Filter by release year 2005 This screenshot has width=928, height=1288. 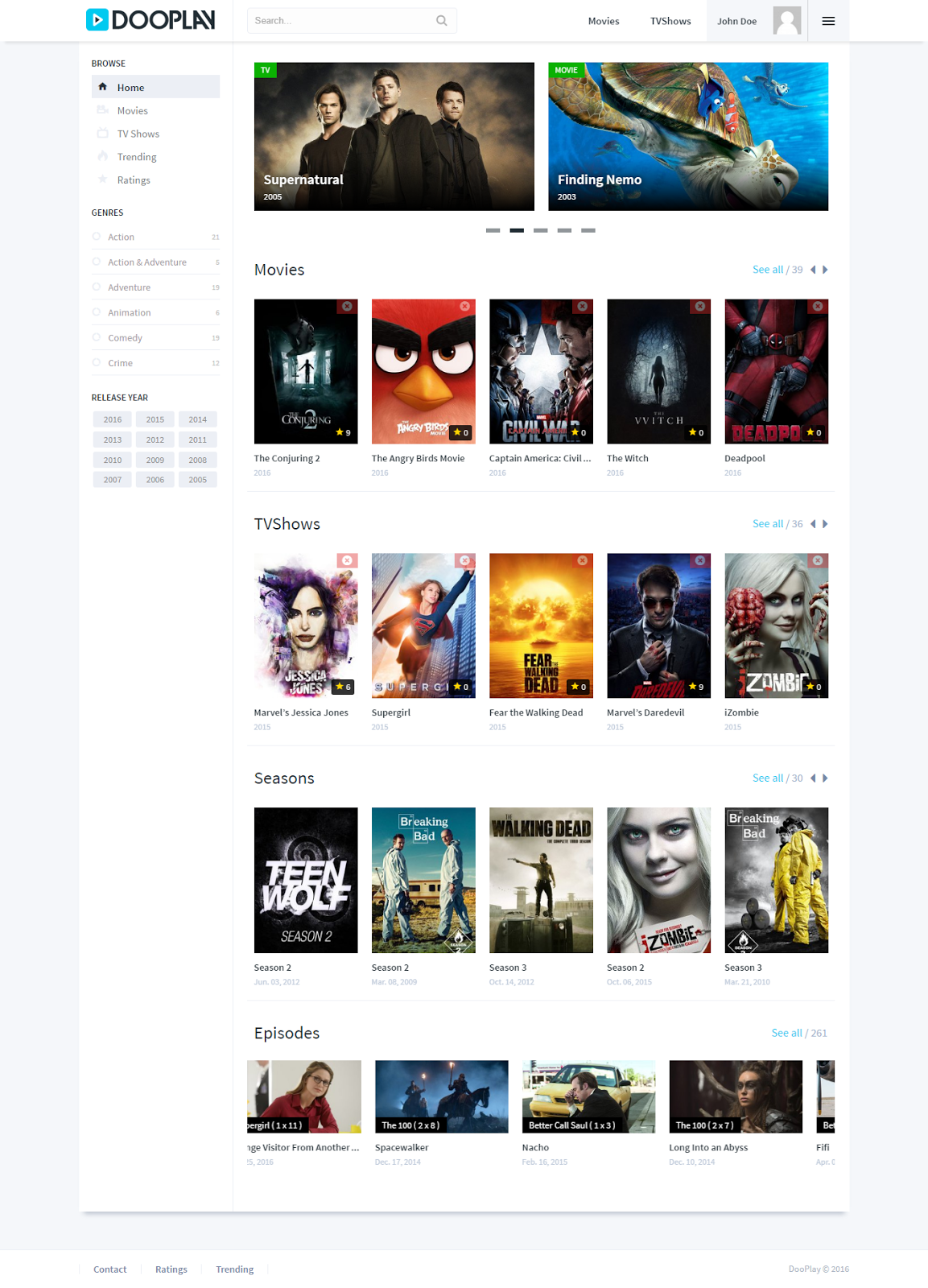tap(198, 480)
